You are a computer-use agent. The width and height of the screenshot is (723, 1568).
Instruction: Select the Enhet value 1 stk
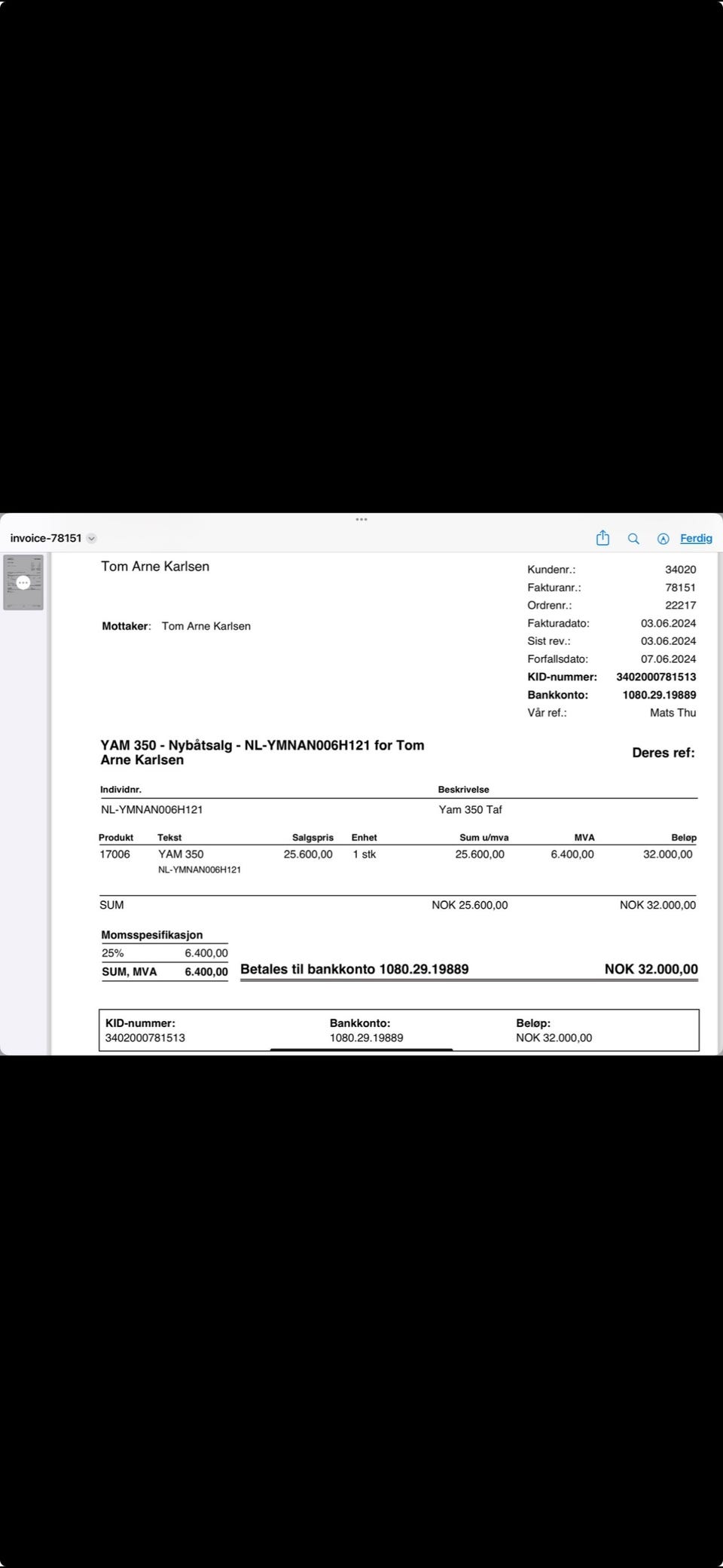tap(365, 854)
